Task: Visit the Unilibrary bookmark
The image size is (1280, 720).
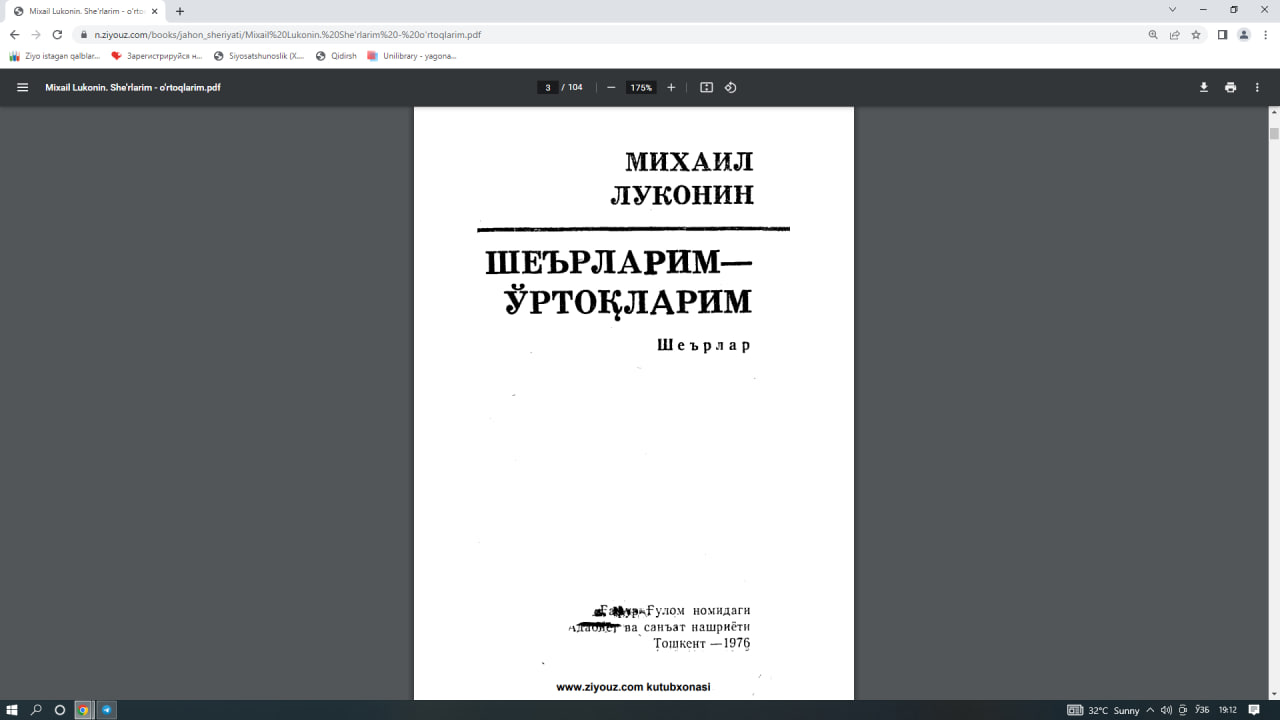Action: click(x=410, y=55)
